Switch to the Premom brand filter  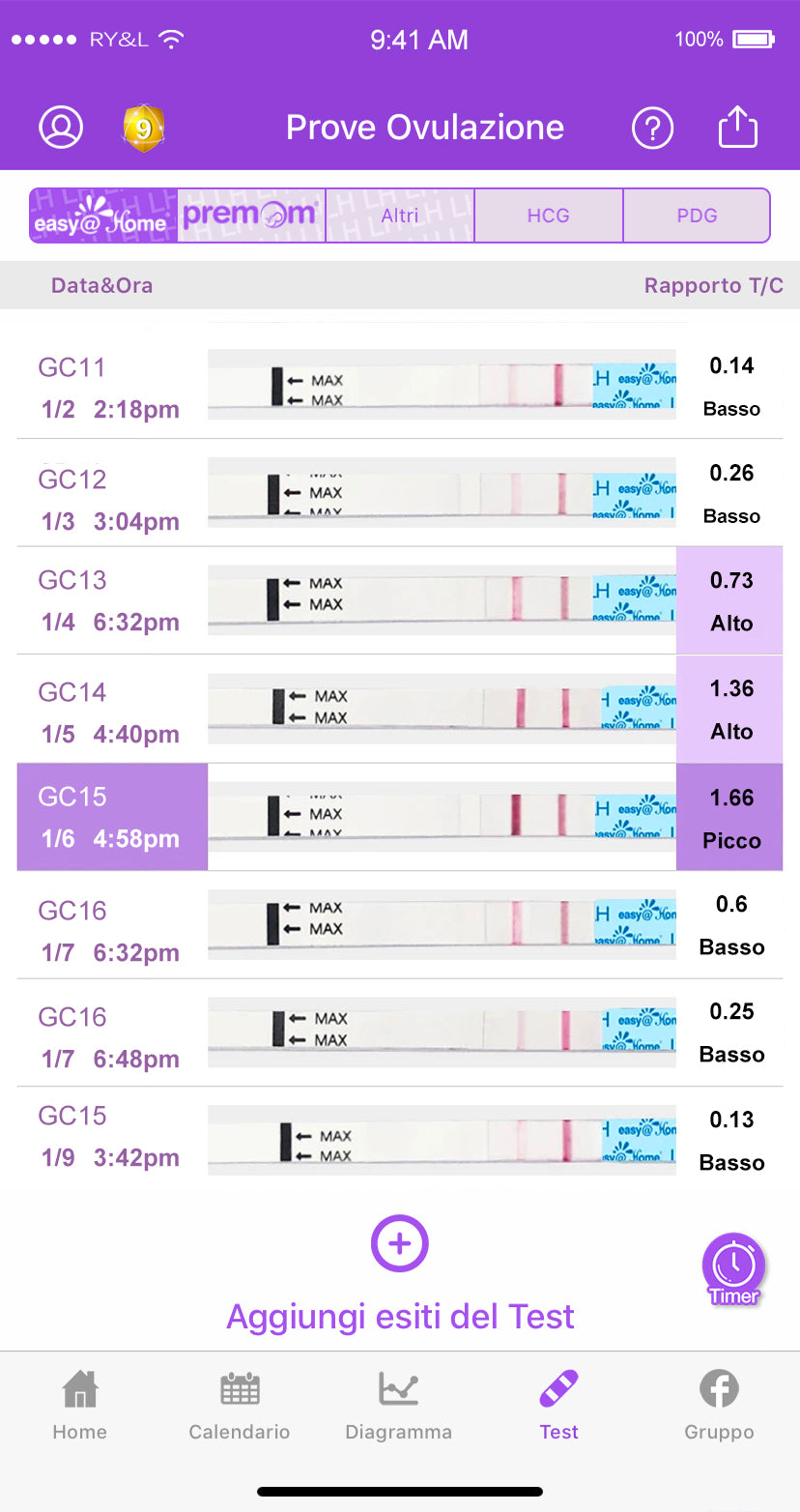tap(251, 216)
